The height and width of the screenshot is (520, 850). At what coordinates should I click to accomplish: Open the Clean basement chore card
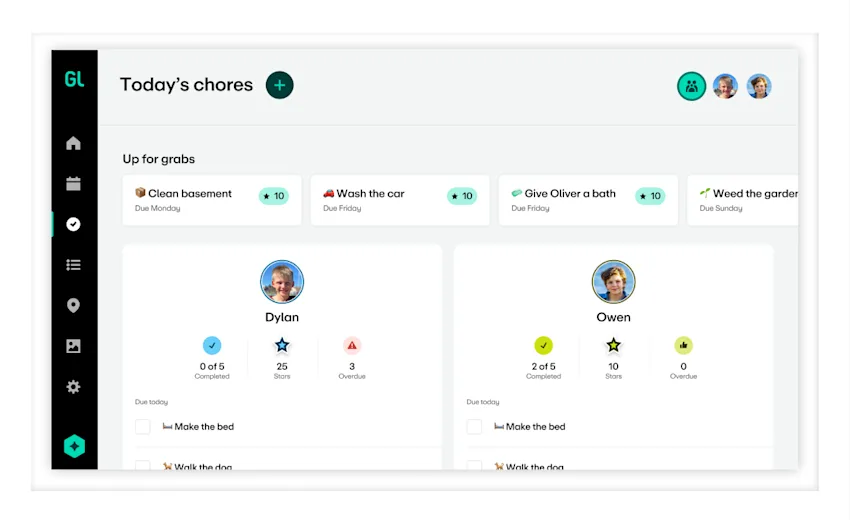coord(211,200)
